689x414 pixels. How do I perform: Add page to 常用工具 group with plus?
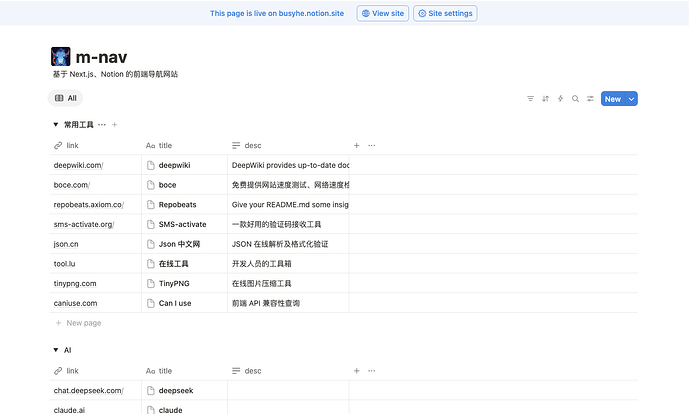point(115,125)
